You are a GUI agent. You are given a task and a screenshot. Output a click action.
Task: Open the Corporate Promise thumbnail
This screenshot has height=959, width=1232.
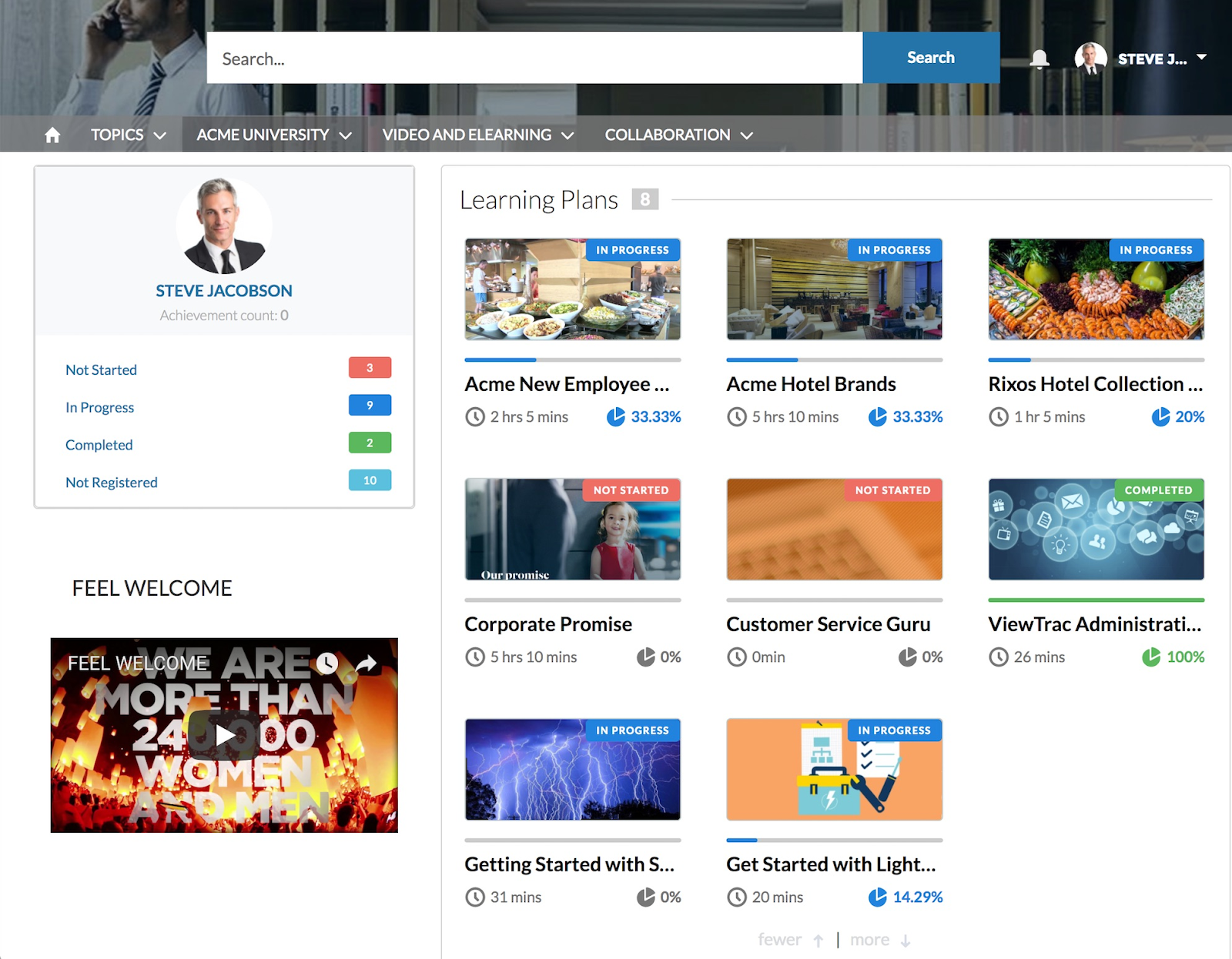click(x=573, y=530)
